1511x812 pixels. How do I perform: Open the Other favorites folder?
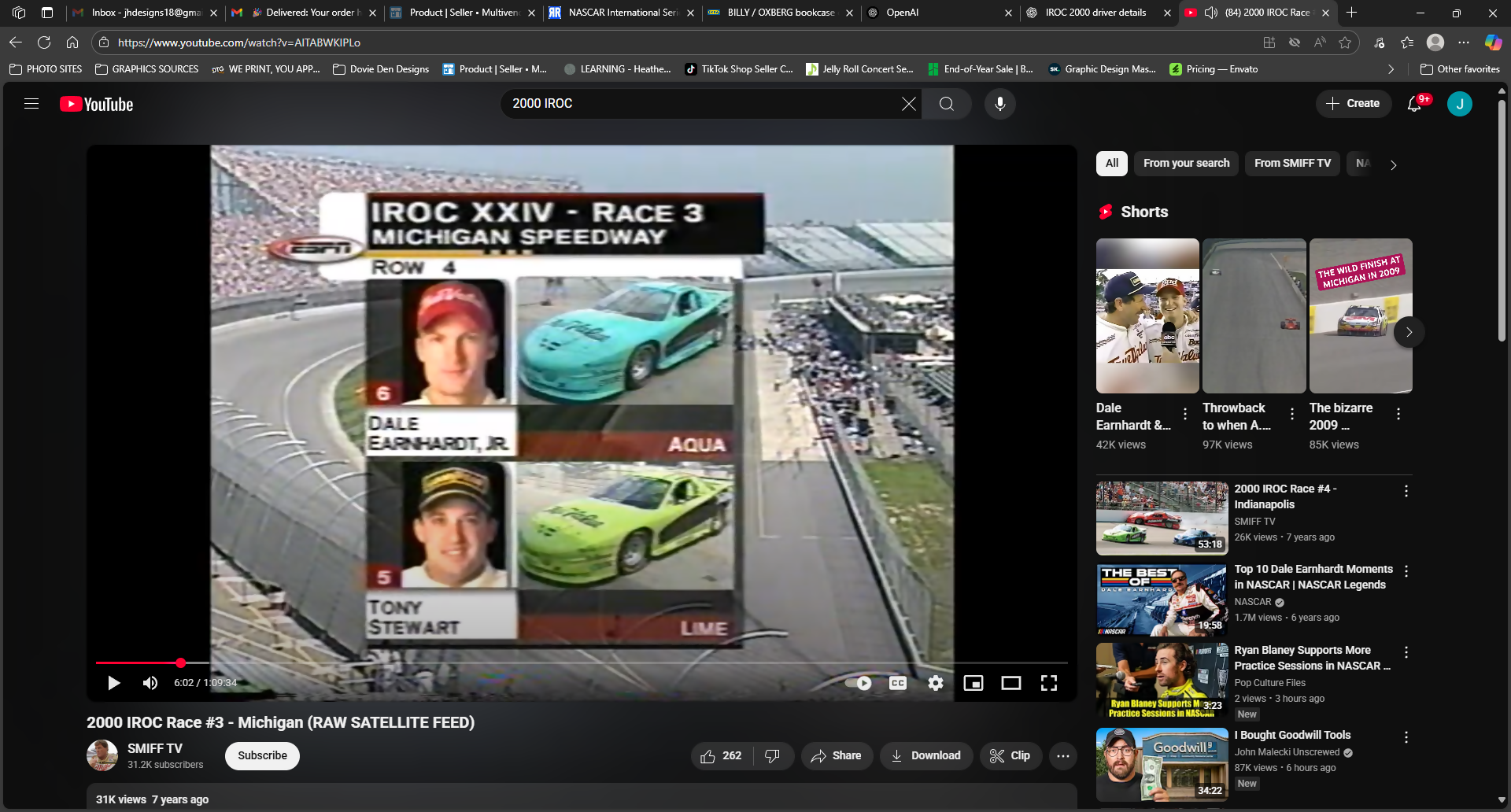pyautogui.click(x=1461, y=69)
